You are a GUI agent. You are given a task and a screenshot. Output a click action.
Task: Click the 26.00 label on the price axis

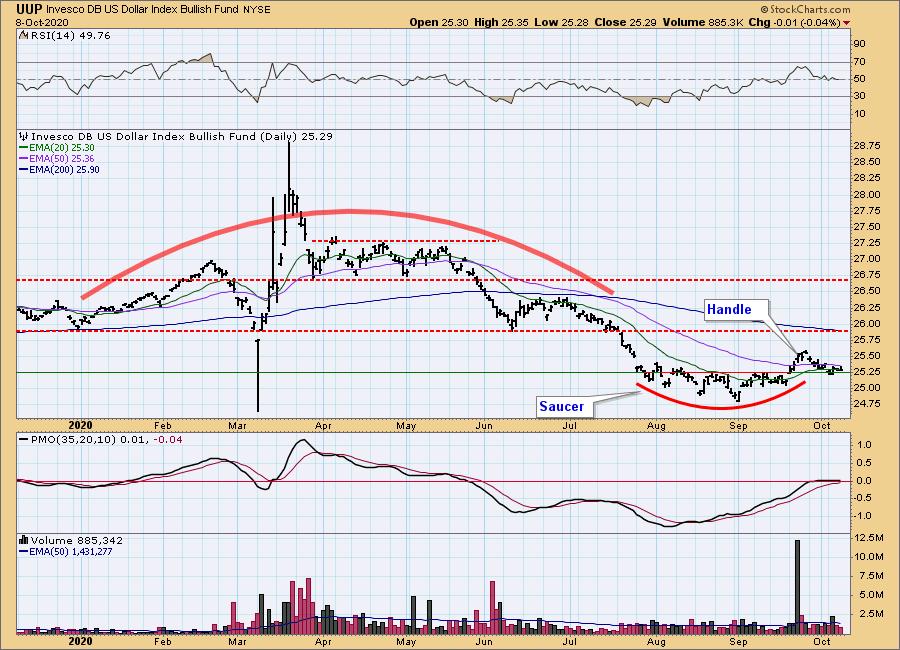(867, 324)
